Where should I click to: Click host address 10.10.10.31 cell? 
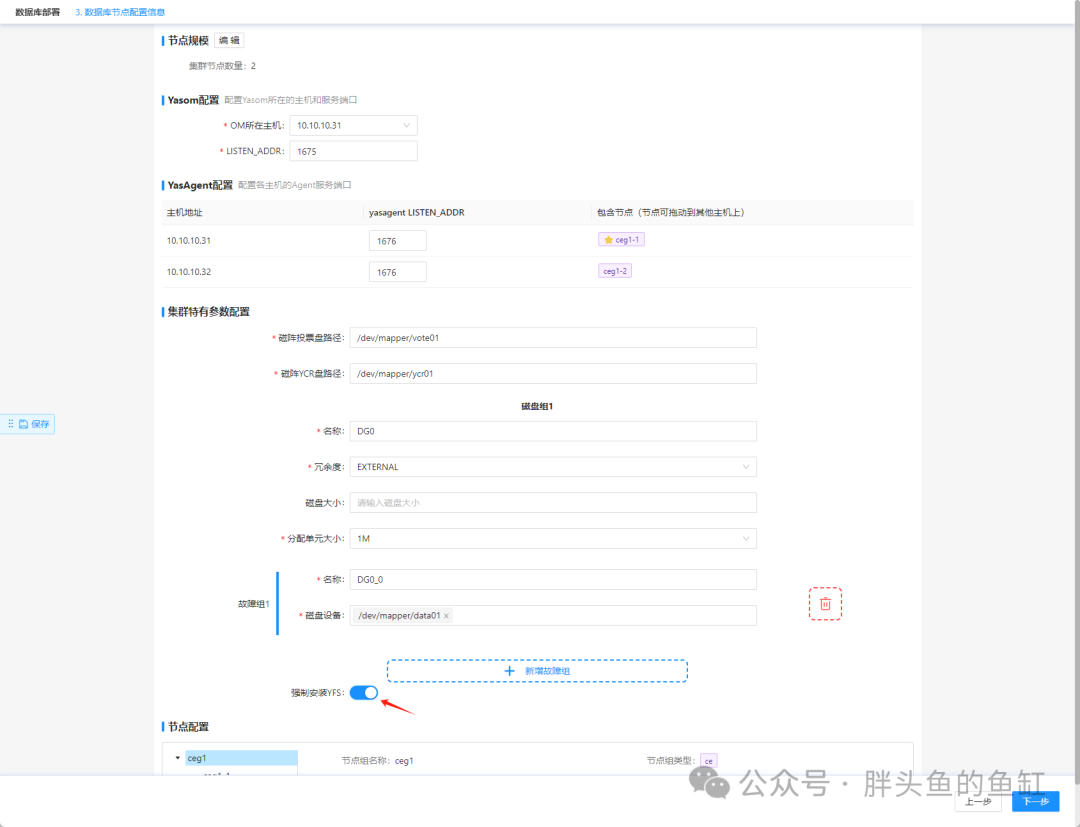pos(189,241)
